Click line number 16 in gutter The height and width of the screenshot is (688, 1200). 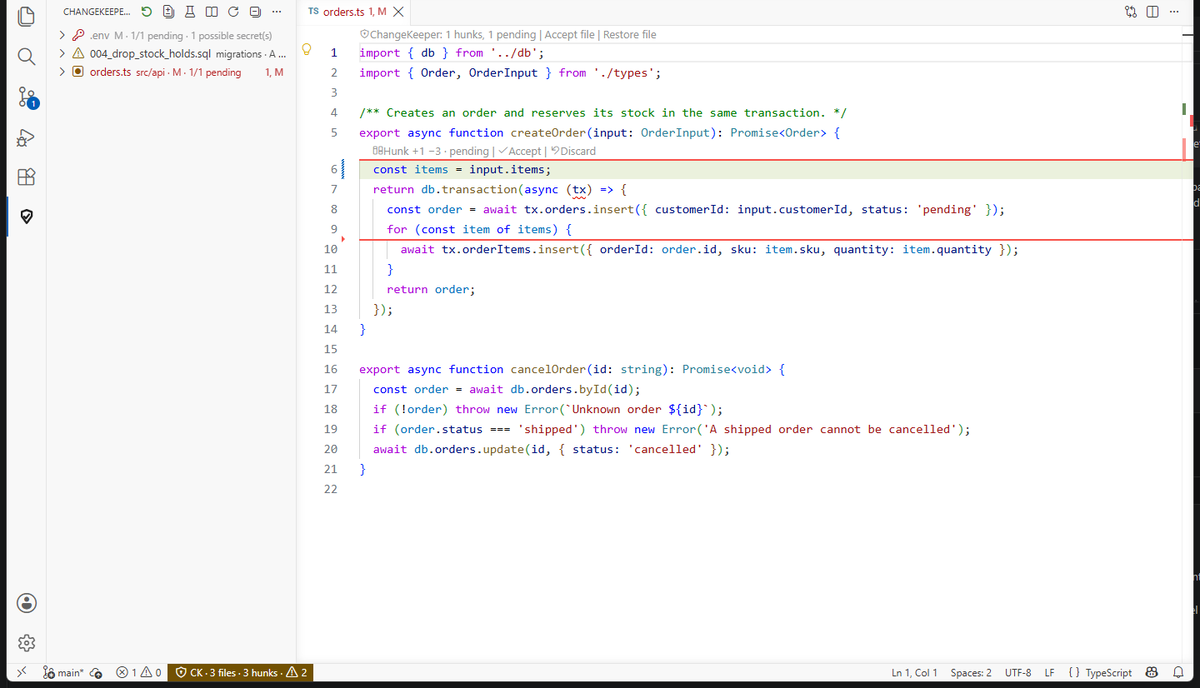(330, 369)
